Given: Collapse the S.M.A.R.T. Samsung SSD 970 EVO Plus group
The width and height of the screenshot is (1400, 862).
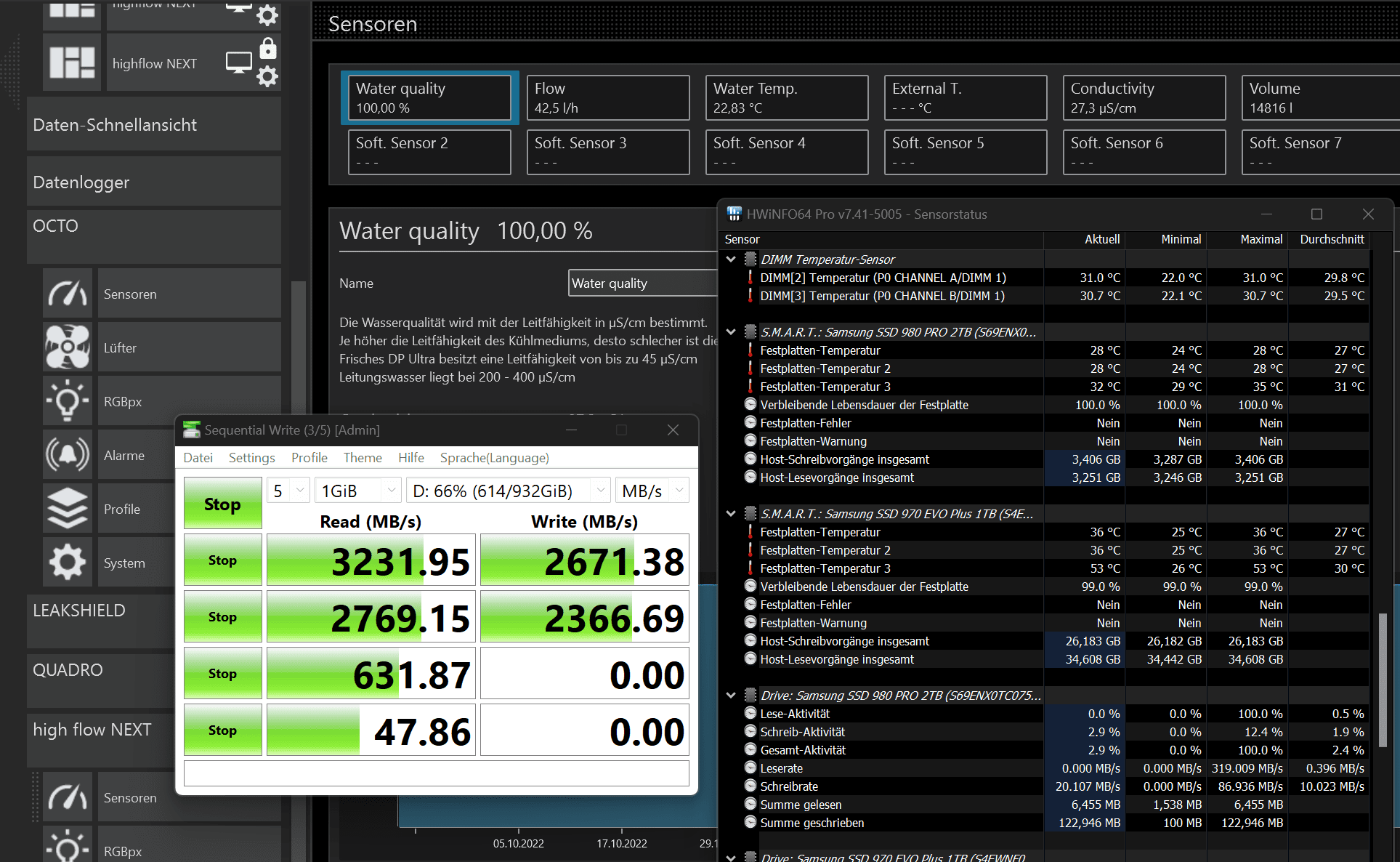Looking at the screenshot, I should [731, 513].
